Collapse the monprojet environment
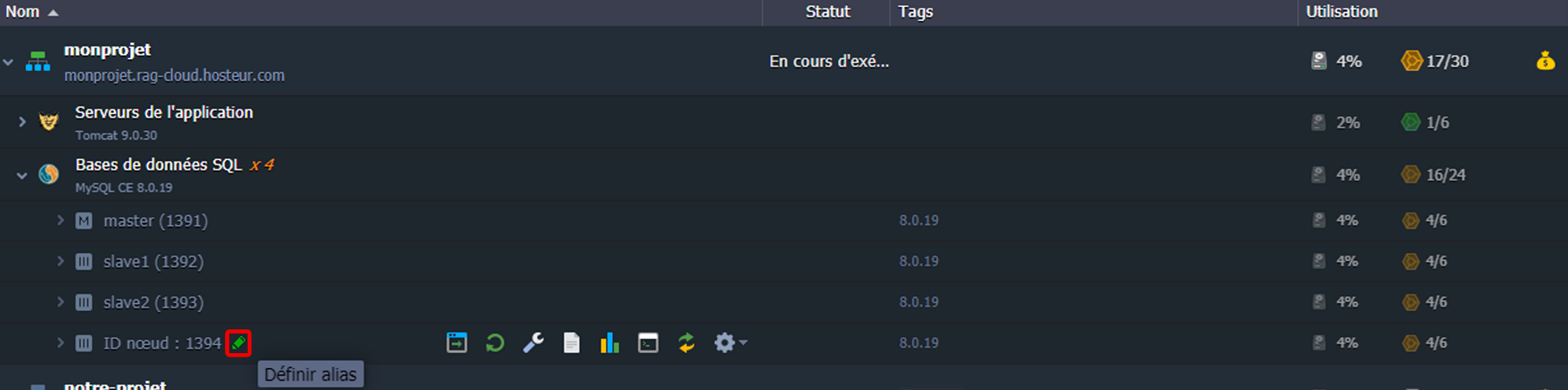 coord(8,62)
